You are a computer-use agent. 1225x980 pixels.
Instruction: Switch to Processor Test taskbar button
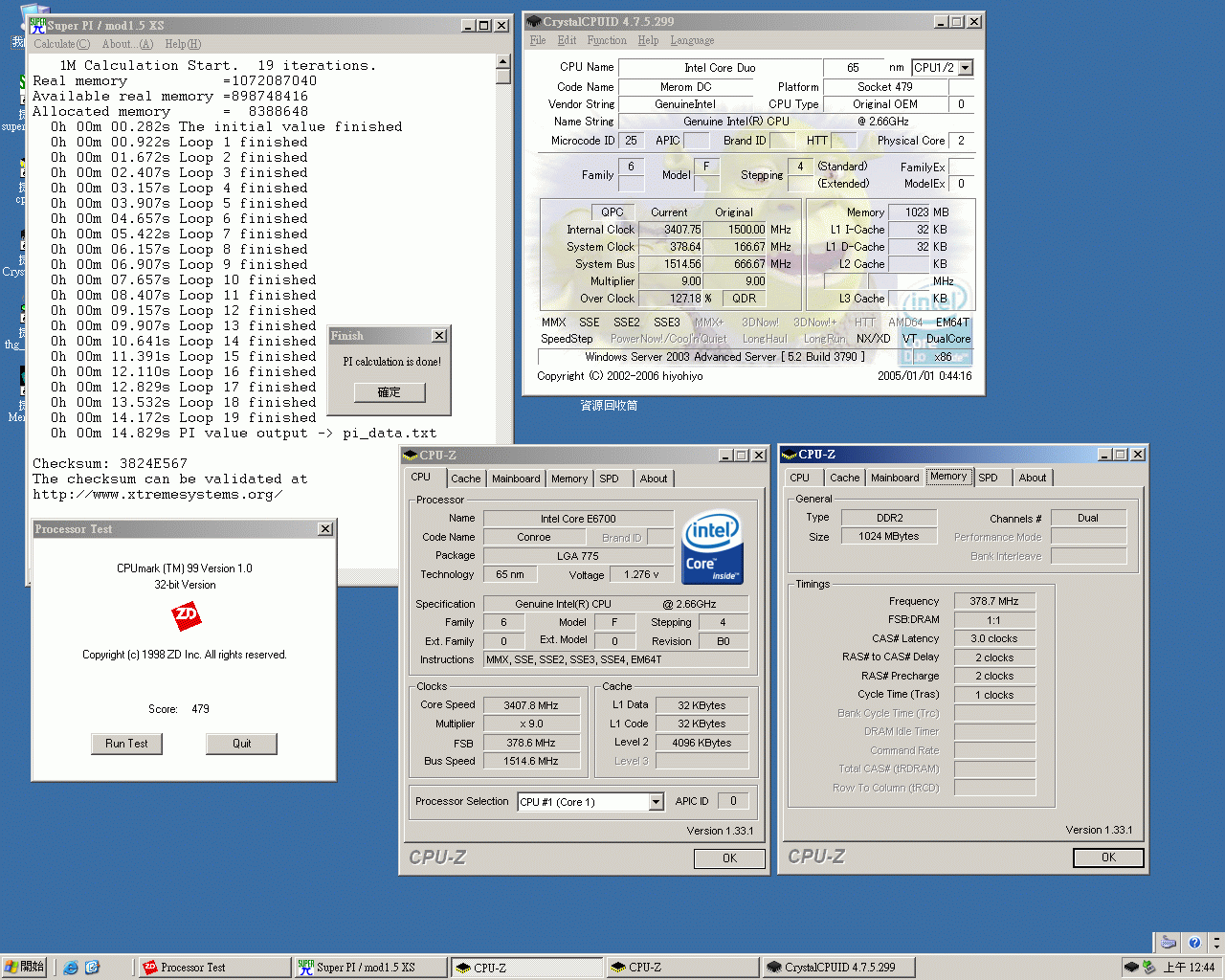pos(214,968)
